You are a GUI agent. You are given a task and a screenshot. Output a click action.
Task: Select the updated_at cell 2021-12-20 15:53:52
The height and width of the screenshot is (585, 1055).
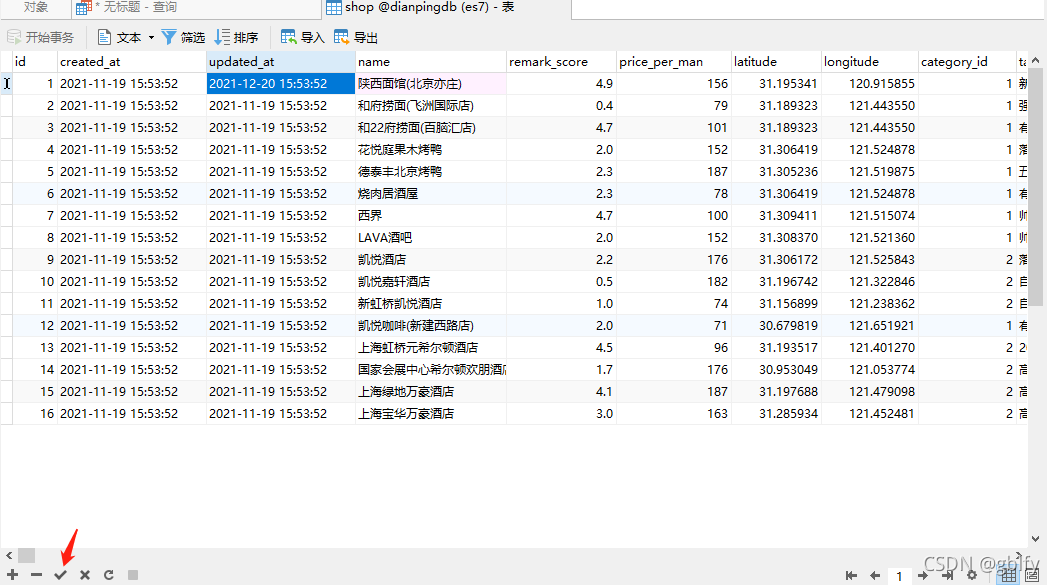click(x=281, y=83)
